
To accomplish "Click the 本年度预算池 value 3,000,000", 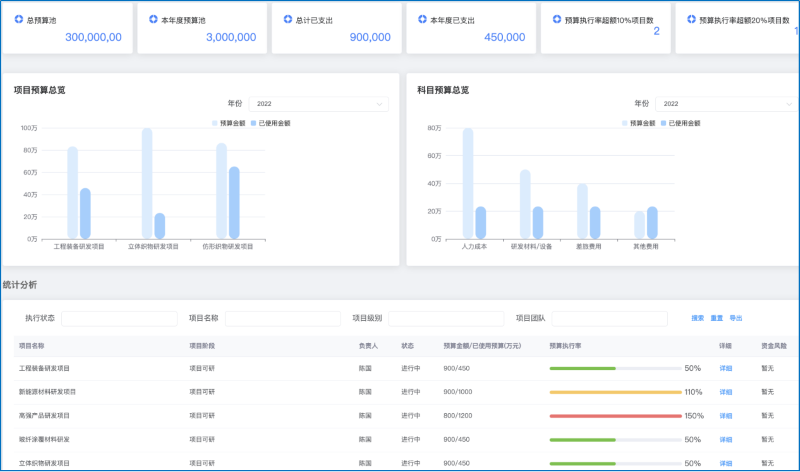I will (x=231, y=37).
